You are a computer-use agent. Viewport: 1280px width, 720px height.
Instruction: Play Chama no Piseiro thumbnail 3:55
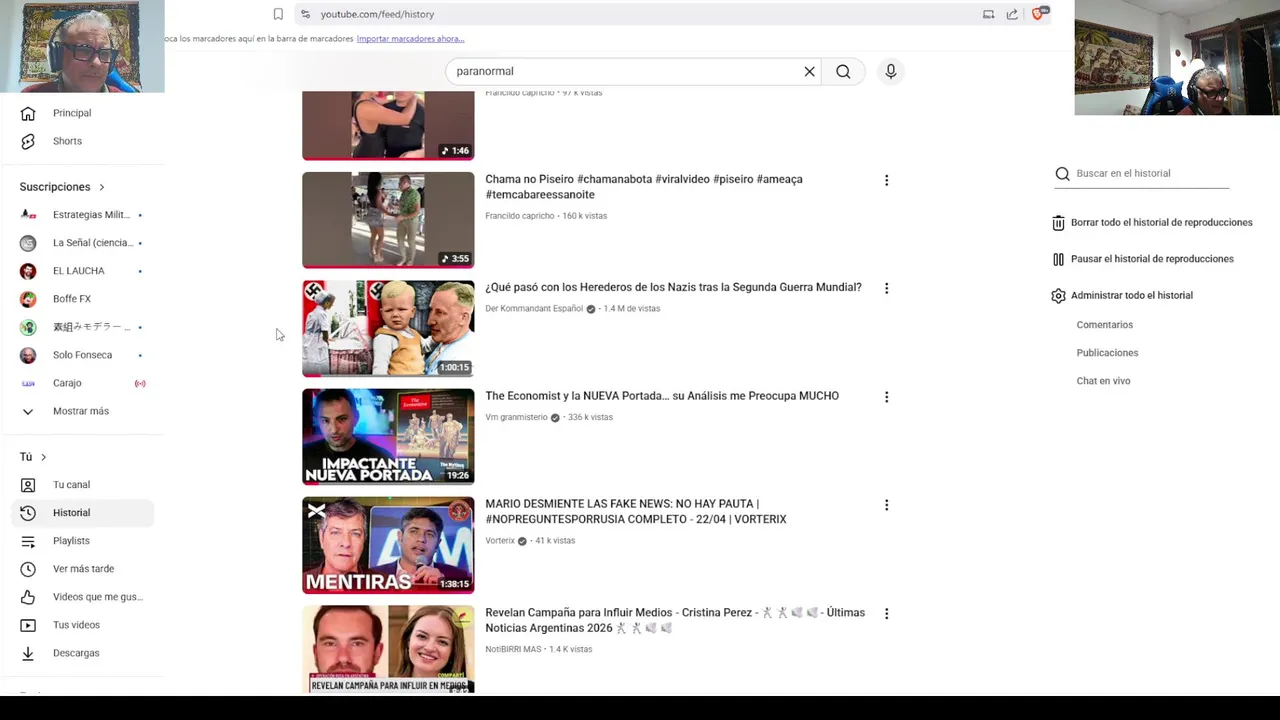[x=388, y=220]
